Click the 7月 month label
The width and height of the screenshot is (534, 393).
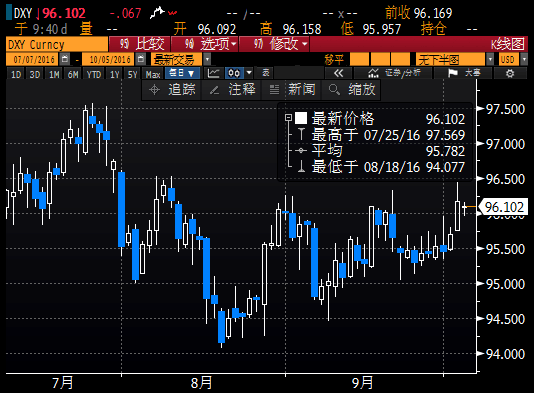pyautogui.click(x=63, y=383)
